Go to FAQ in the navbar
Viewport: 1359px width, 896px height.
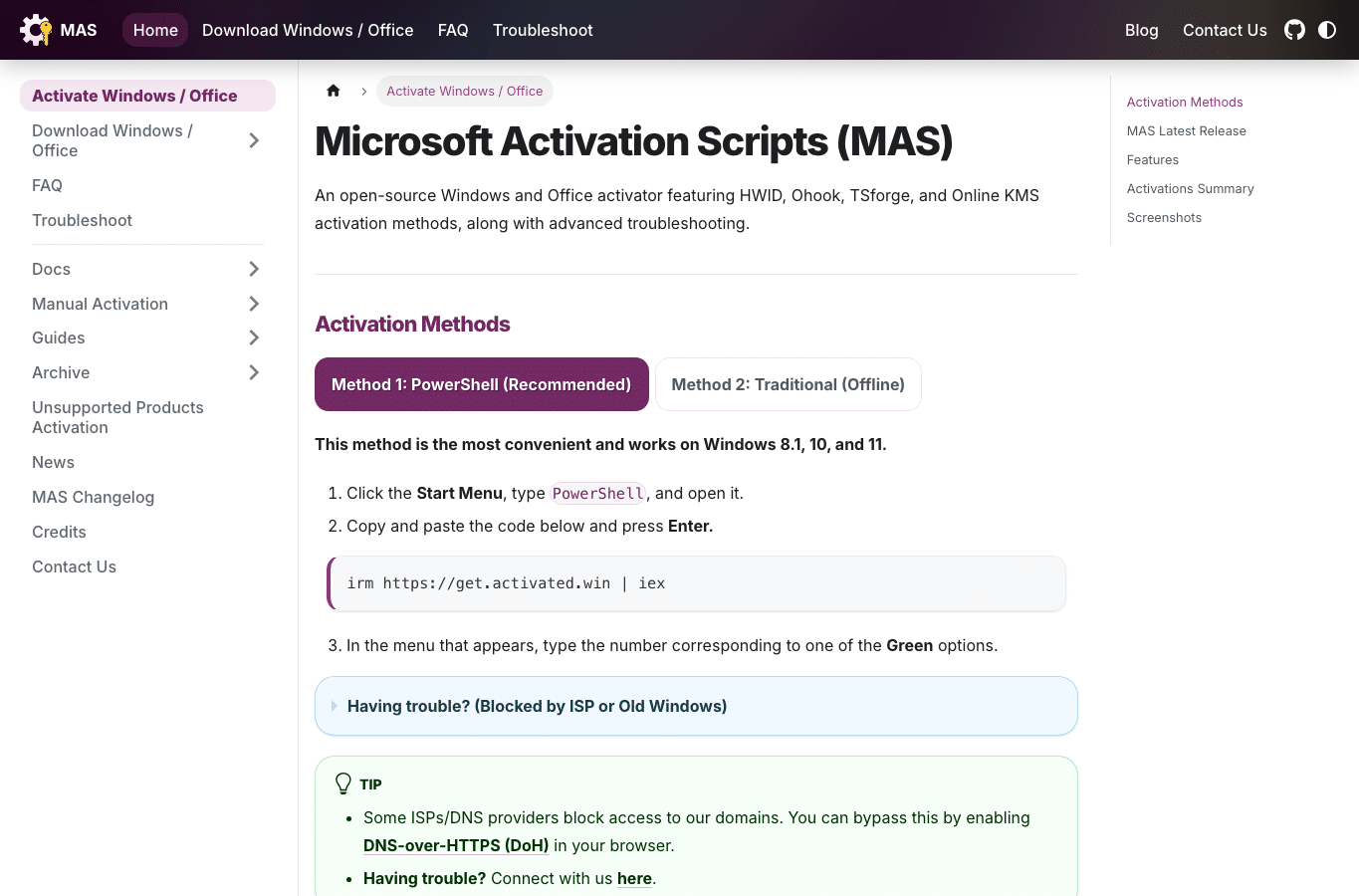[x=453, y=30]
